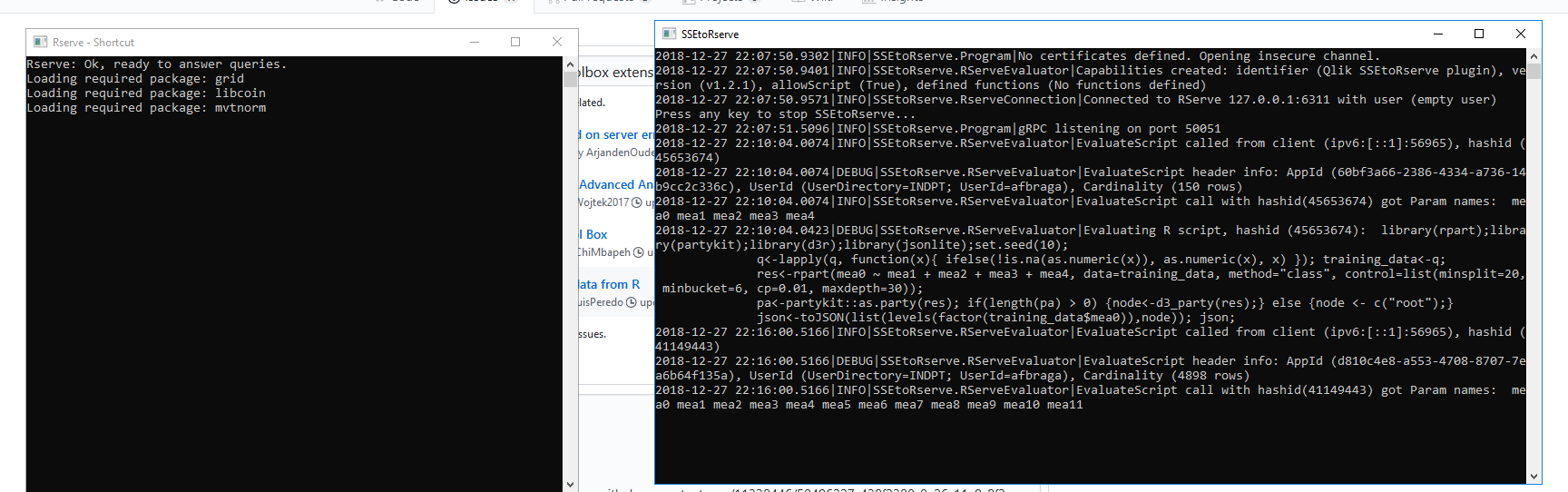Open the 'ata from R' link in browser
Viewport: 1568px width, 492px height.
click(x=610, y=284)
